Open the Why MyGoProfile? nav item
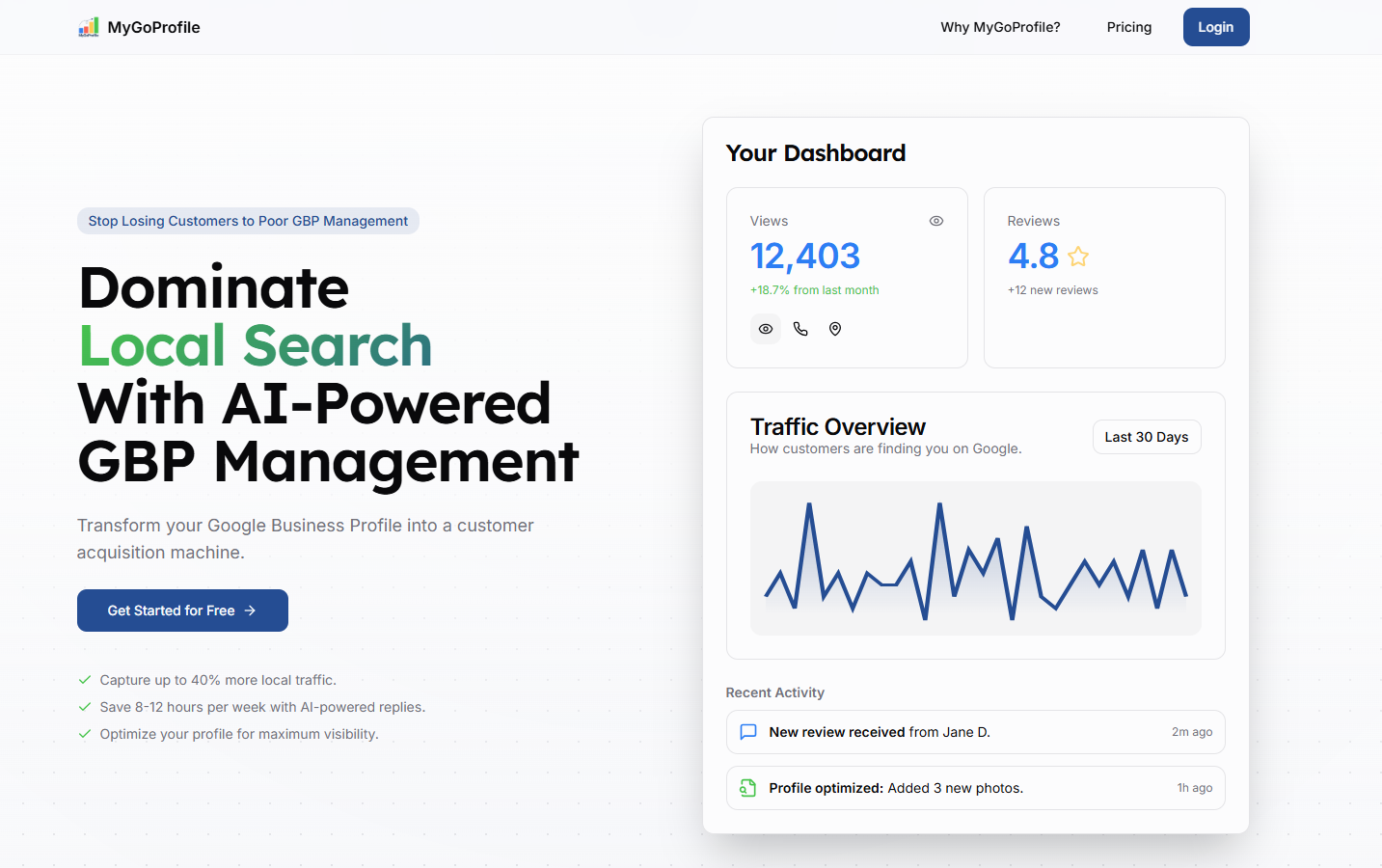 click(1000, 27)
